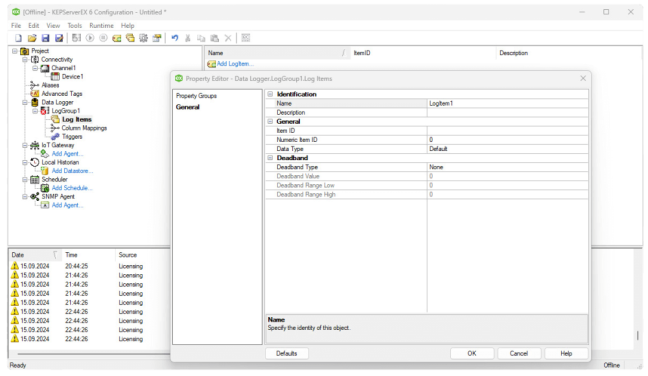
Task: Open the File menu
Action: click(16, 26)
